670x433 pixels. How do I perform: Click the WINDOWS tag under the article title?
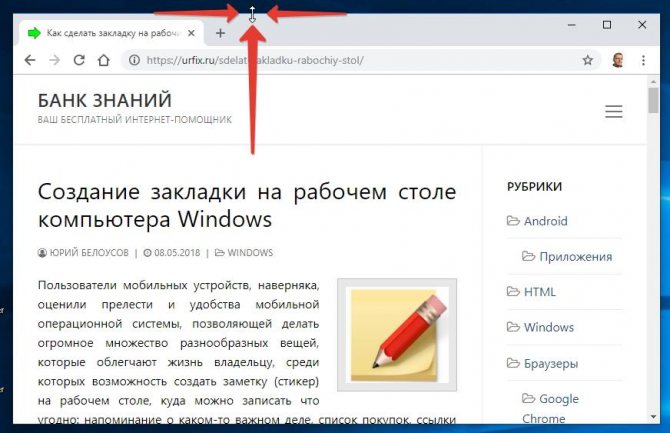[250, 253]
